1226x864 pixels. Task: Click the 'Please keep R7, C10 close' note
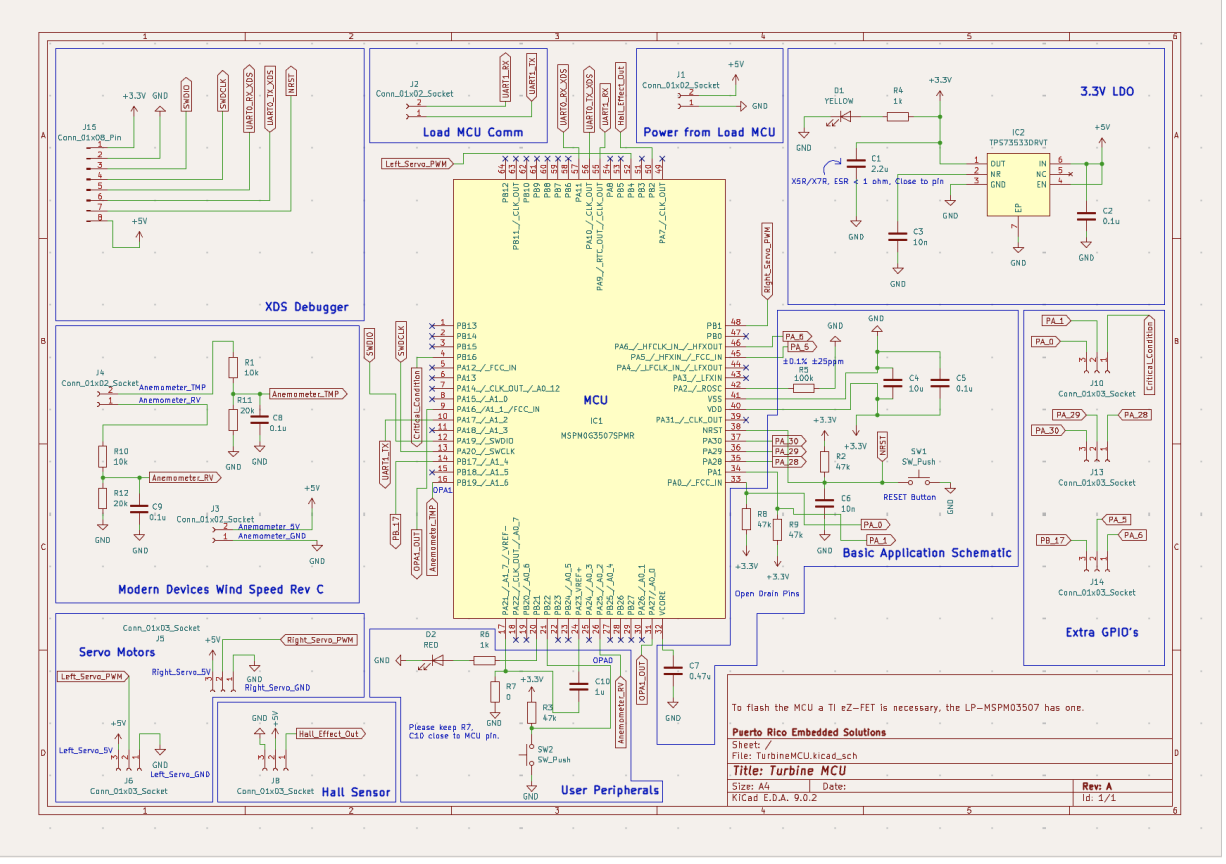[x=453, y=731]
